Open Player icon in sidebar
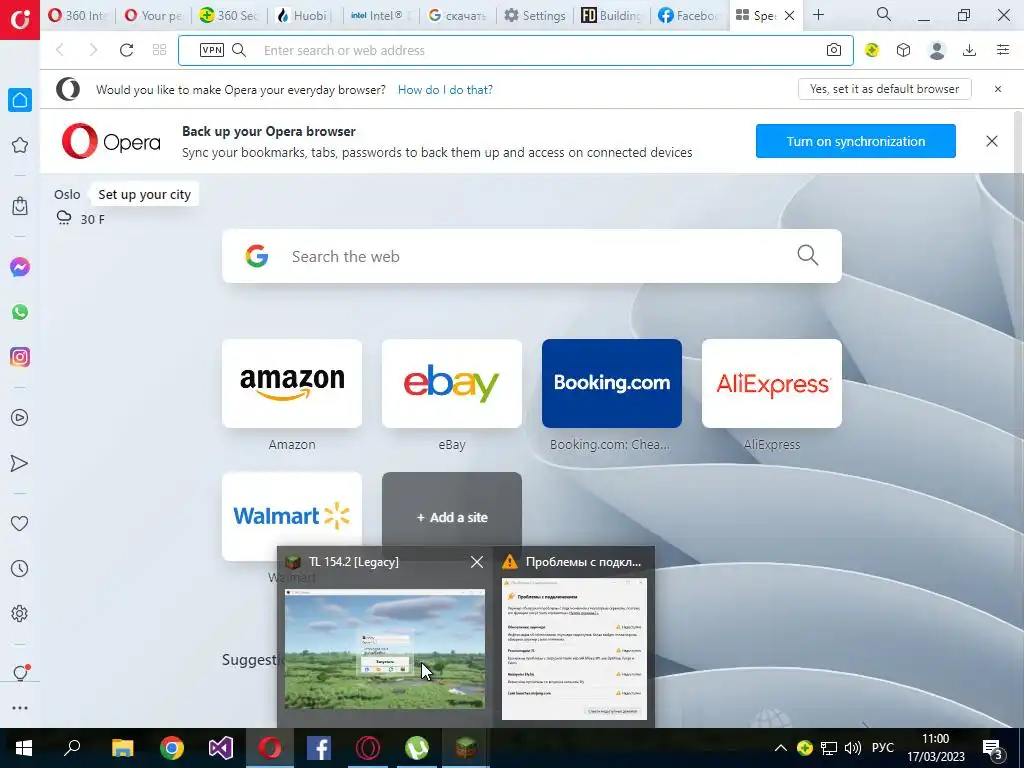The image size is (1024, 768). click(20, 417)
